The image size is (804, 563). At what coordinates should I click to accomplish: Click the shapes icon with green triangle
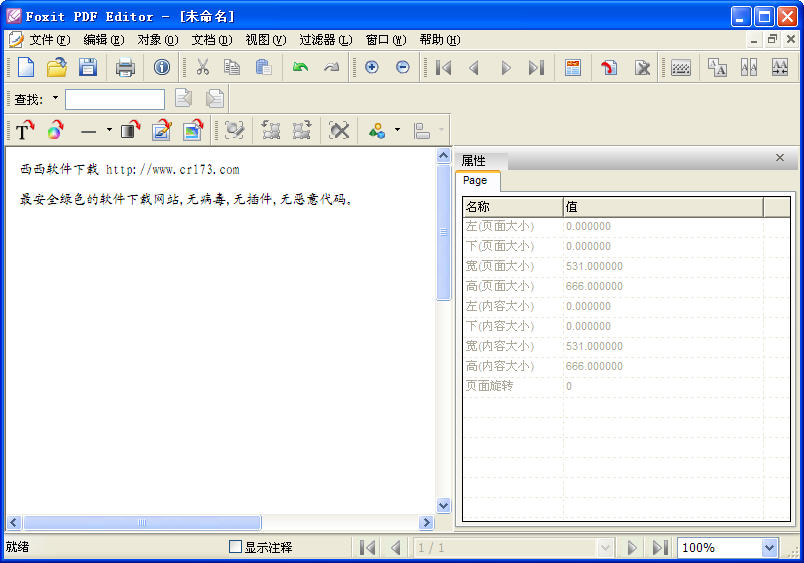click(x=377, y=131)
